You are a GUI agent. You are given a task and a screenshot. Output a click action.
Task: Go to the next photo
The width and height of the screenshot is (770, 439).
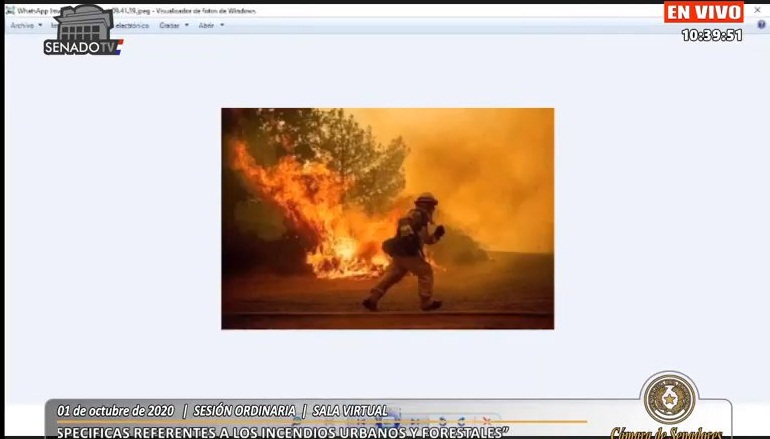[414, 421]
